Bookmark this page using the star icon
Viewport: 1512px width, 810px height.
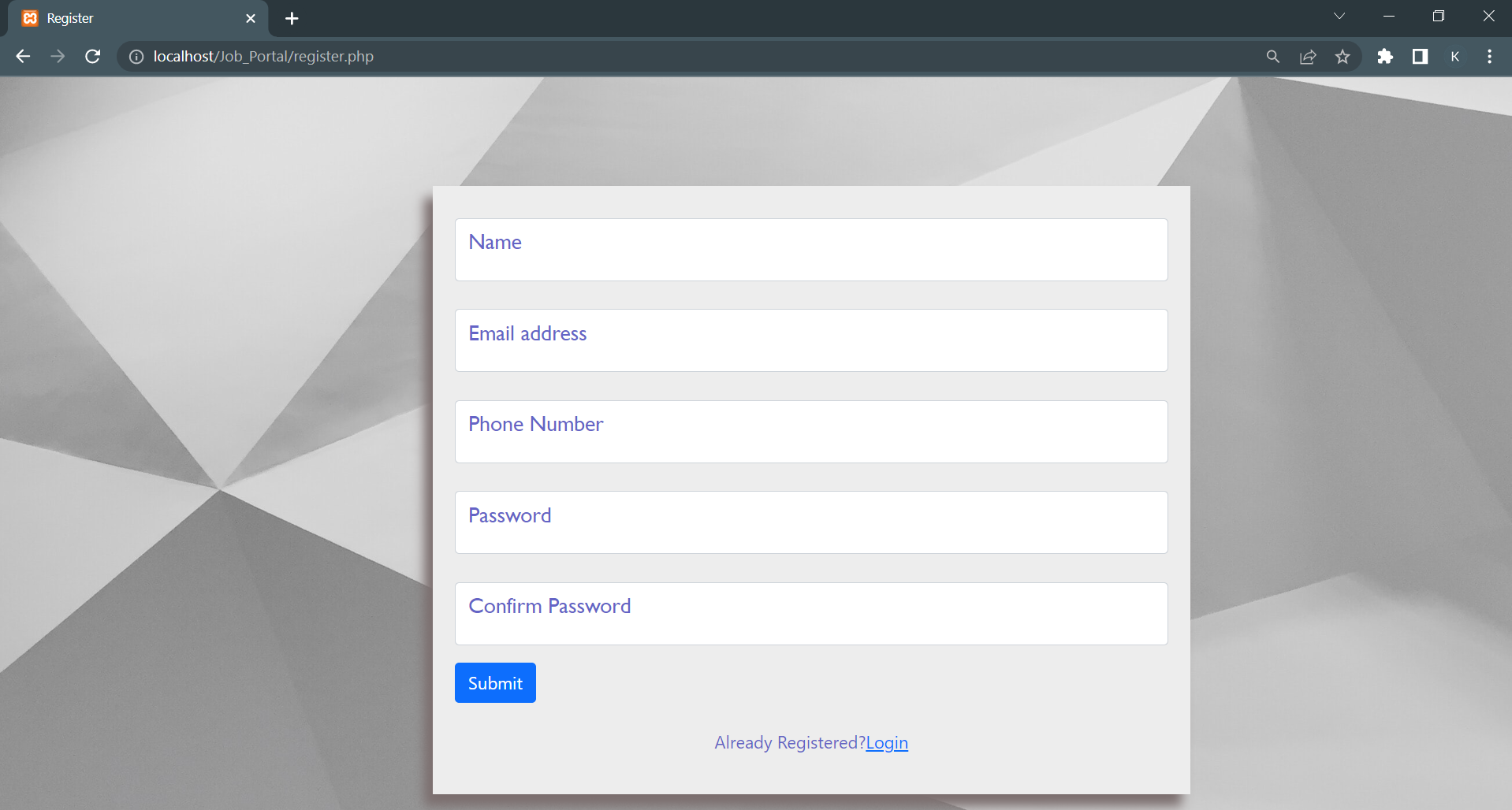[x=1343, y=56]
